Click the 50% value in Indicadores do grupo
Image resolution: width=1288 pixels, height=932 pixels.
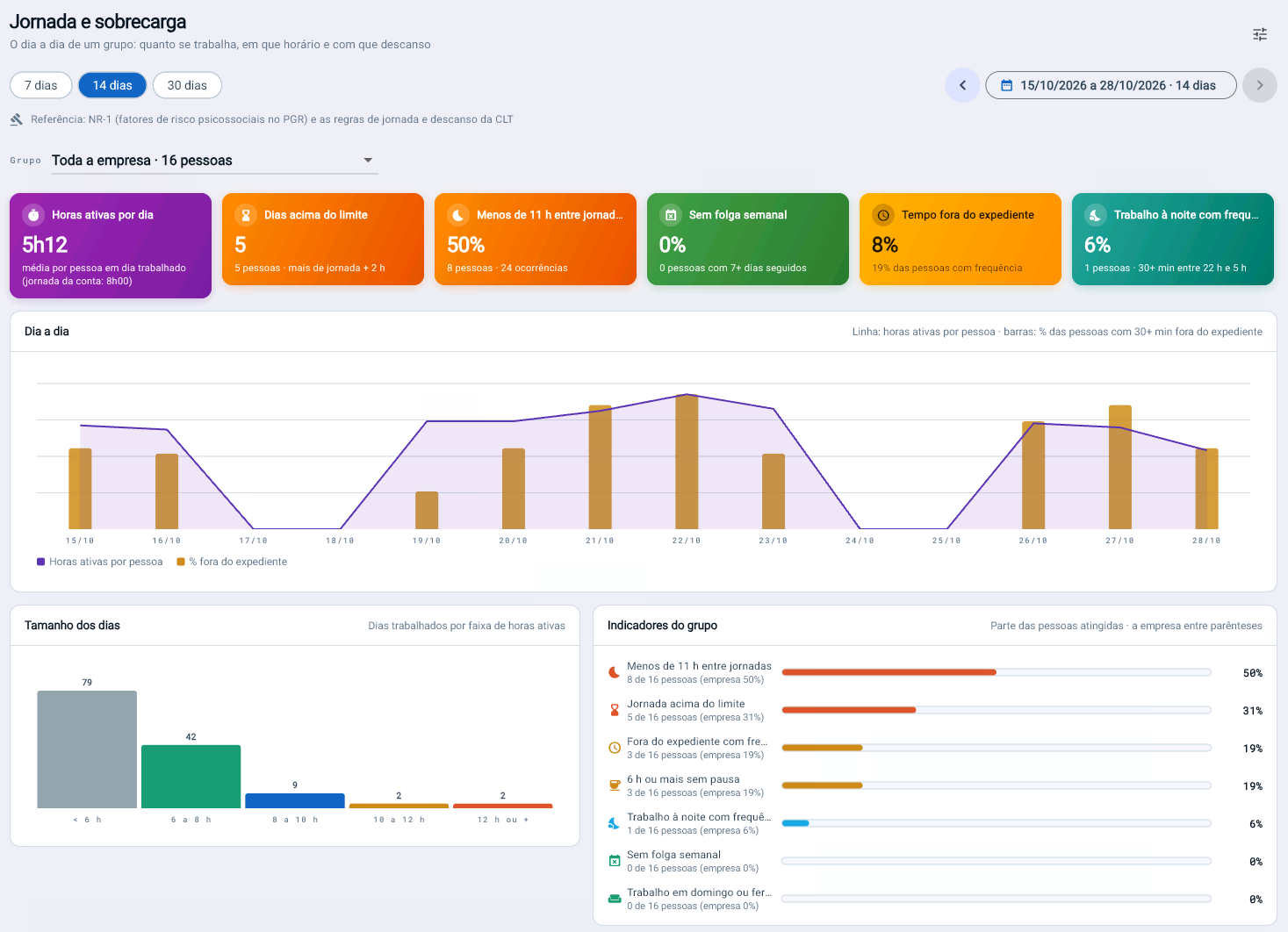(x=1253, y=673)
